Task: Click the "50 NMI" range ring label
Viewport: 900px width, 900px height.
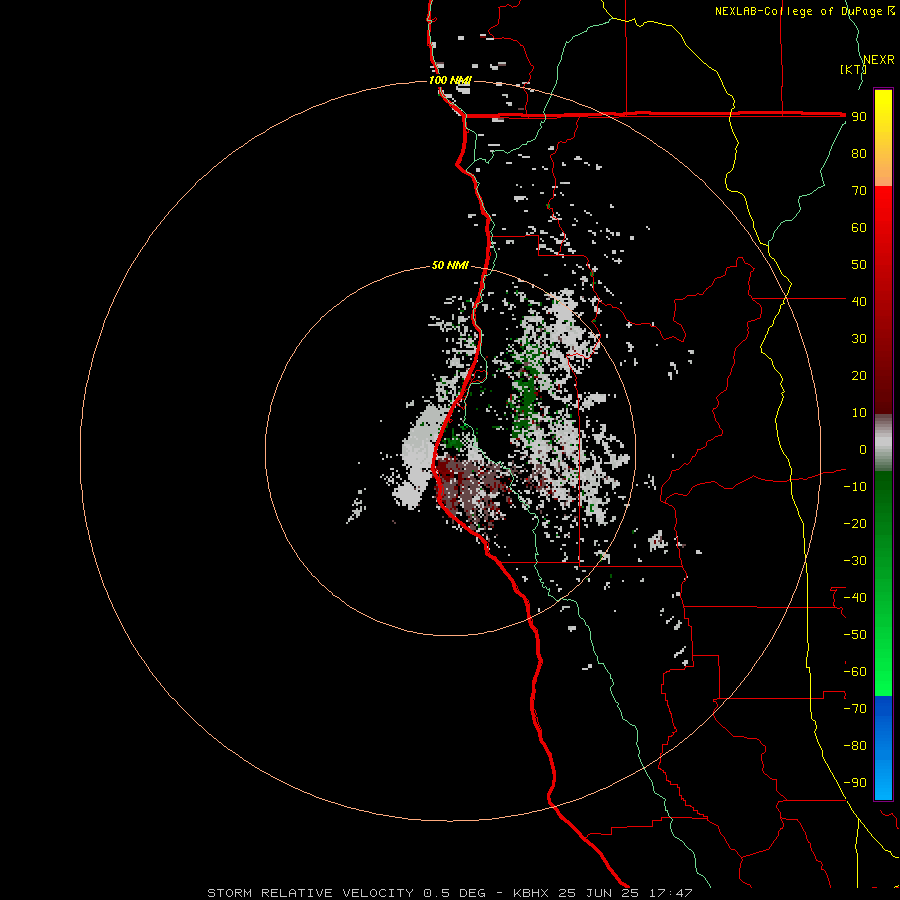Action: coord(450,265)
